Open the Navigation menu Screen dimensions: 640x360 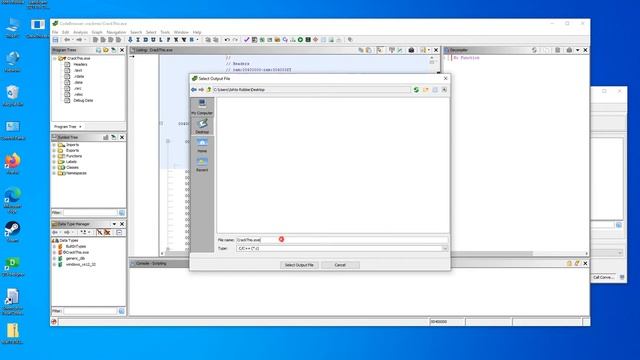click(x=116, y=32)
